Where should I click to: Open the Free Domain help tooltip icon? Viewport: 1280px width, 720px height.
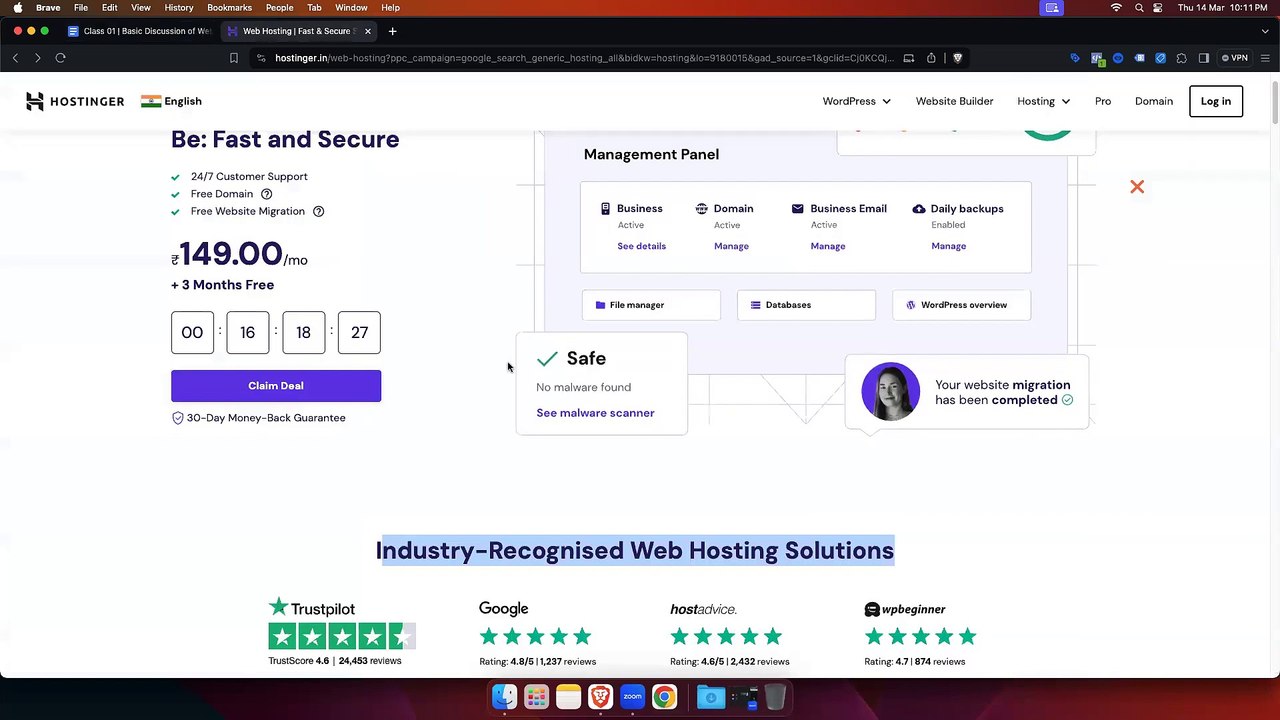[266, 194]
